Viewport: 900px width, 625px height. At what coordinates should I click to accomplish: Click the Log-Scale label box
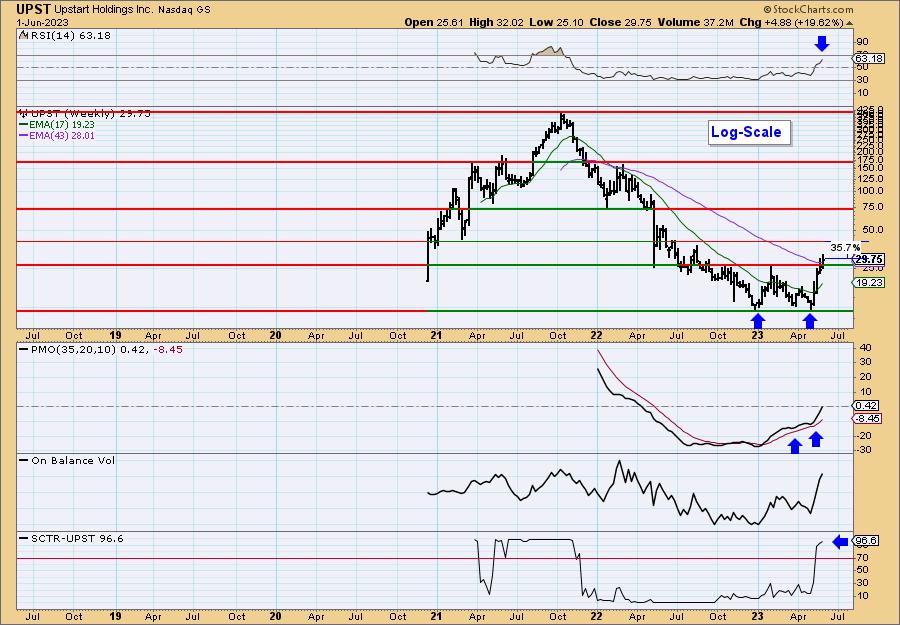(749, 133)
